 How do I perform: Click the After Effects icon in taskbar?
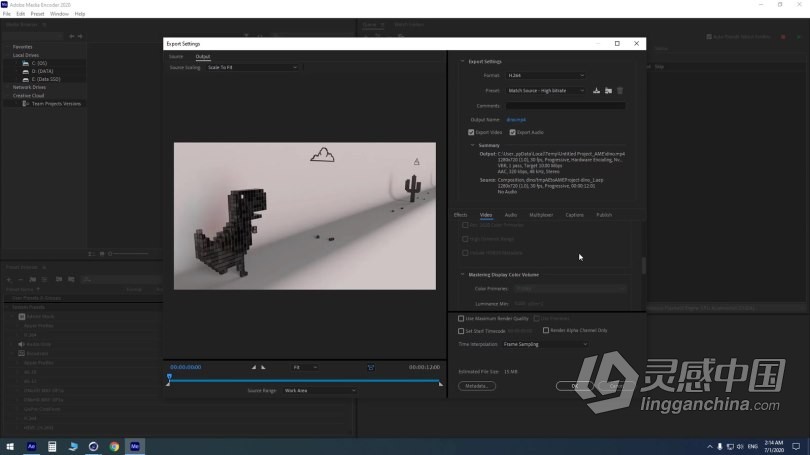pos(32,446)
